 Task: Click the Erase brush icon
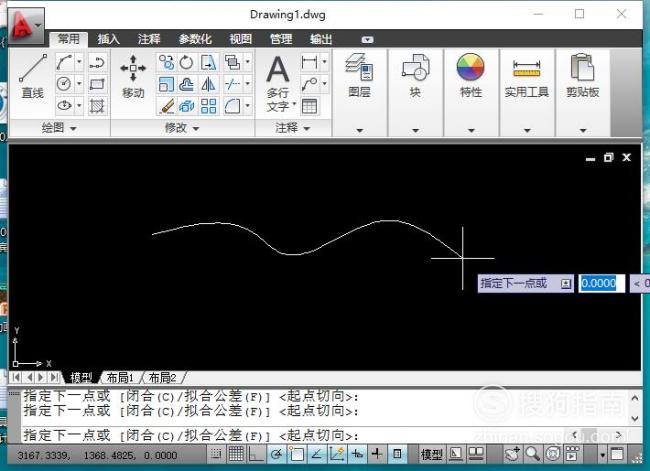pos(167,106)
